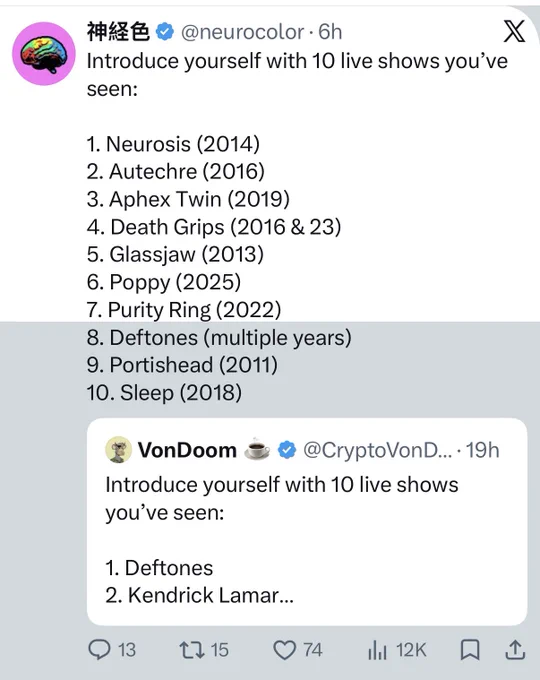Image resolution: width=540 pixels, height=680 pixels.
Task: Click the VonDoom display name
Action: coord(187,450)
